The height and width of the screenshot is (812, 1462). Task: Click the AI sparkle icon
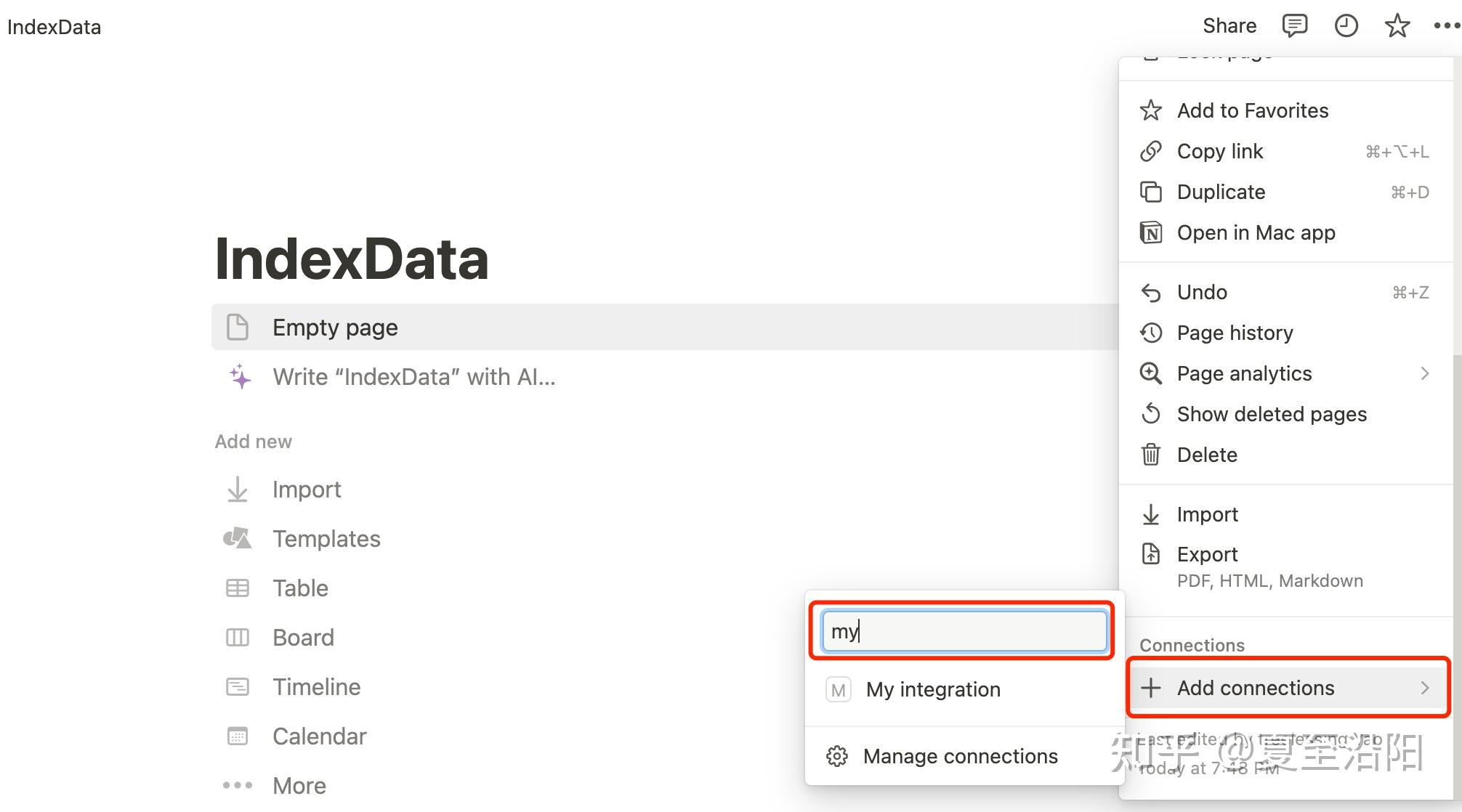tap(240, 377)
